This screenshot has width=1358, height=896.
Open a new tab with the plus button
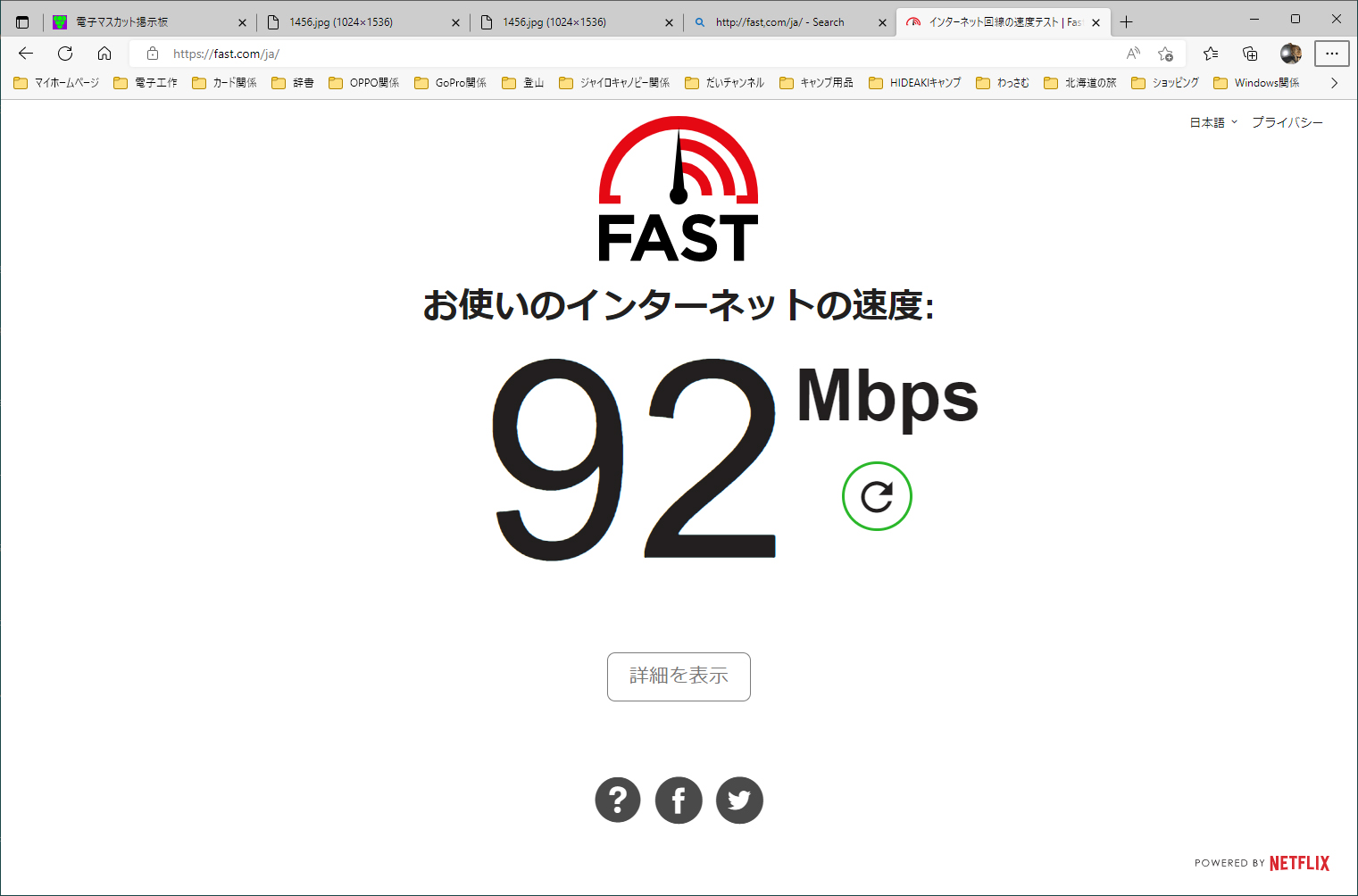pos(1127,22)
